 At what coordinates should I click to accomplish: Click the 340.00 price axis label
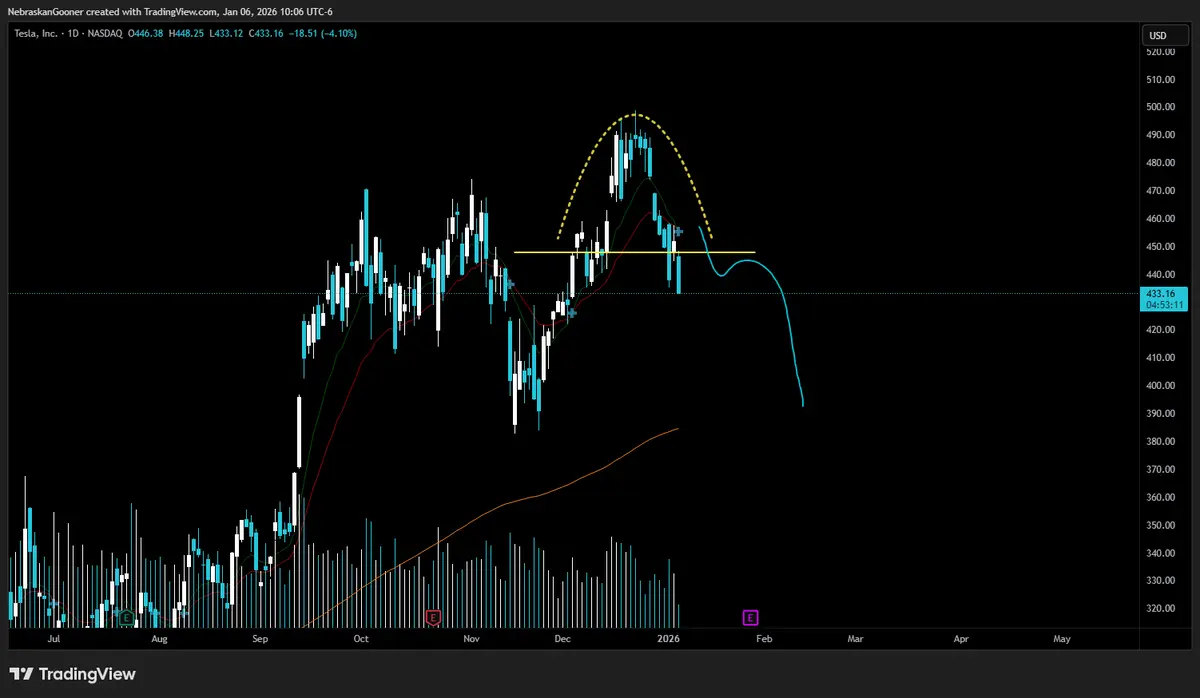coord(1161,554)
